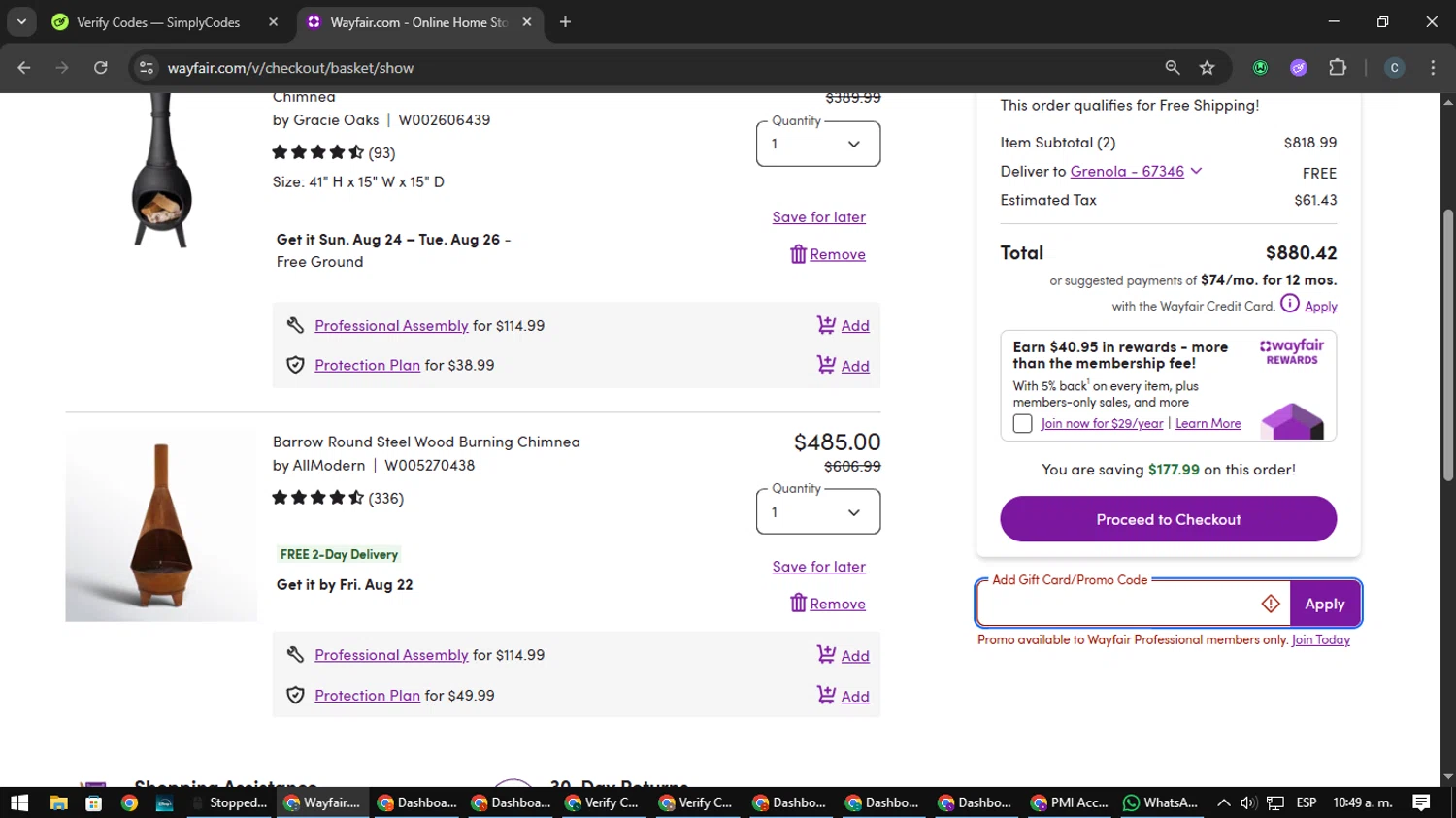This screenshot has height=818, width=1456.
Task: Click the credit card info circle icon
Action: (x=1289, y=304)
